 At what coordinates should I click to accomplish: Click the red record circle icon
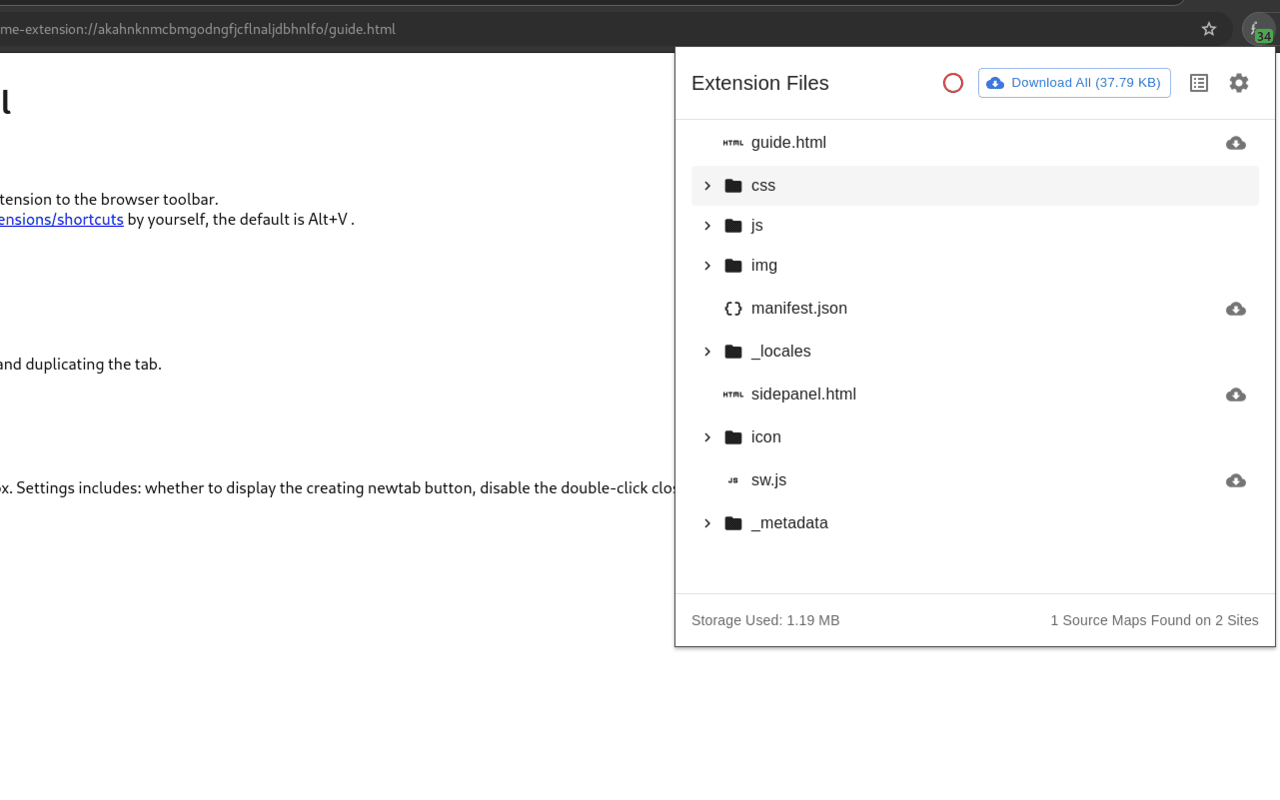[953, 83]
